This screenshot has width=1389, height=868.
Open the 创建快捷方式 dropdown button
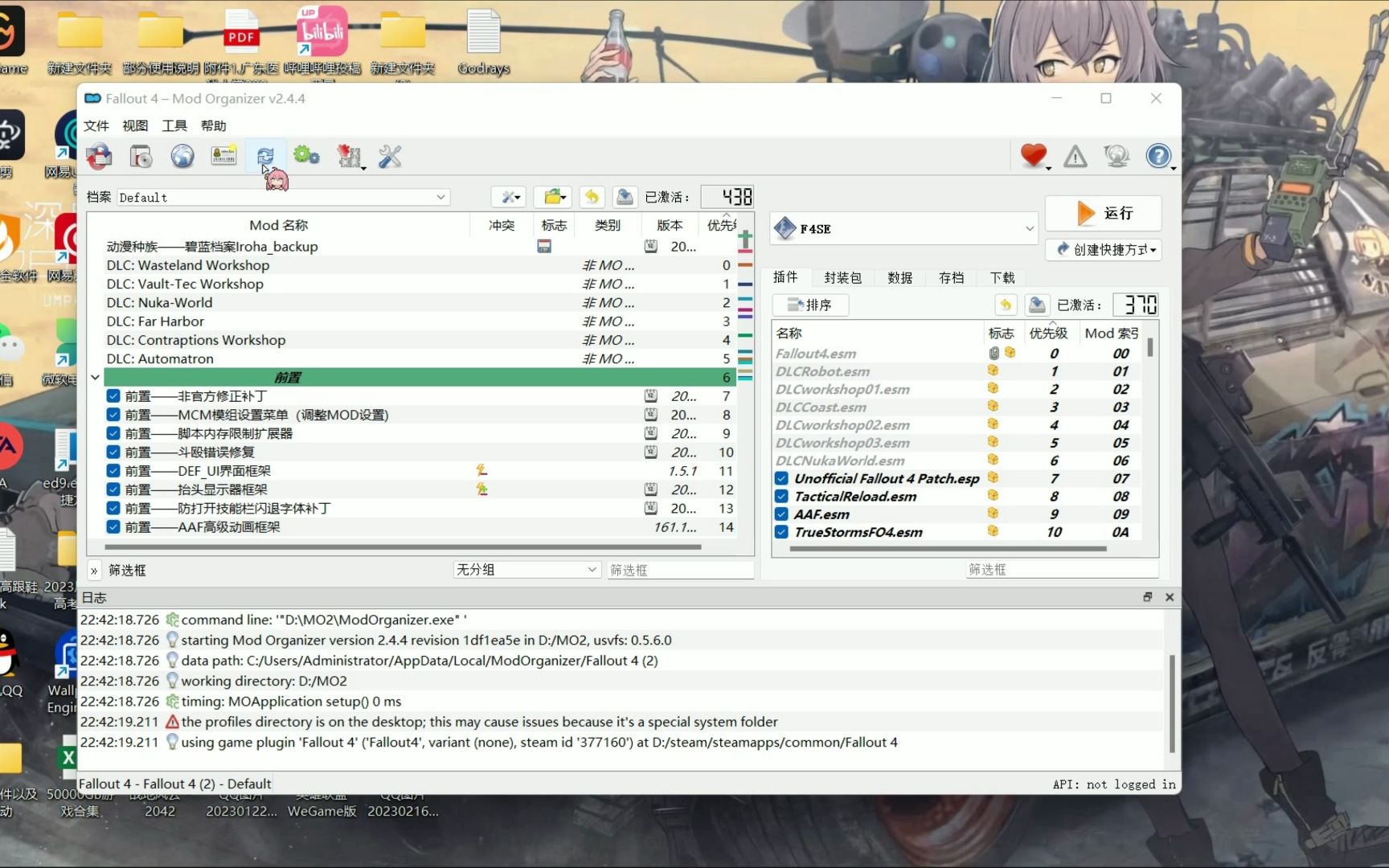(1104, 250)
